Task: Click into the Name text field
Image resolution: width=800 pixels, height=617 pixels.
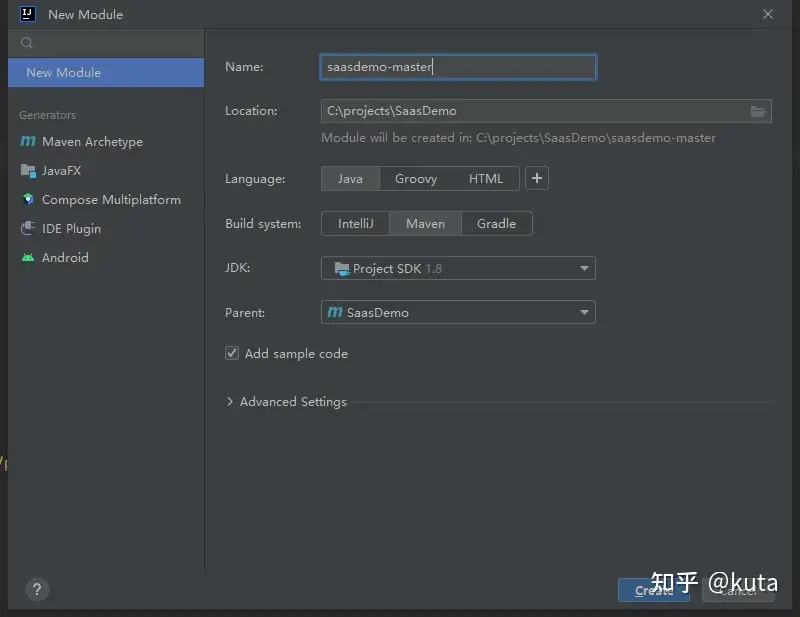Action: pos(457,67)
